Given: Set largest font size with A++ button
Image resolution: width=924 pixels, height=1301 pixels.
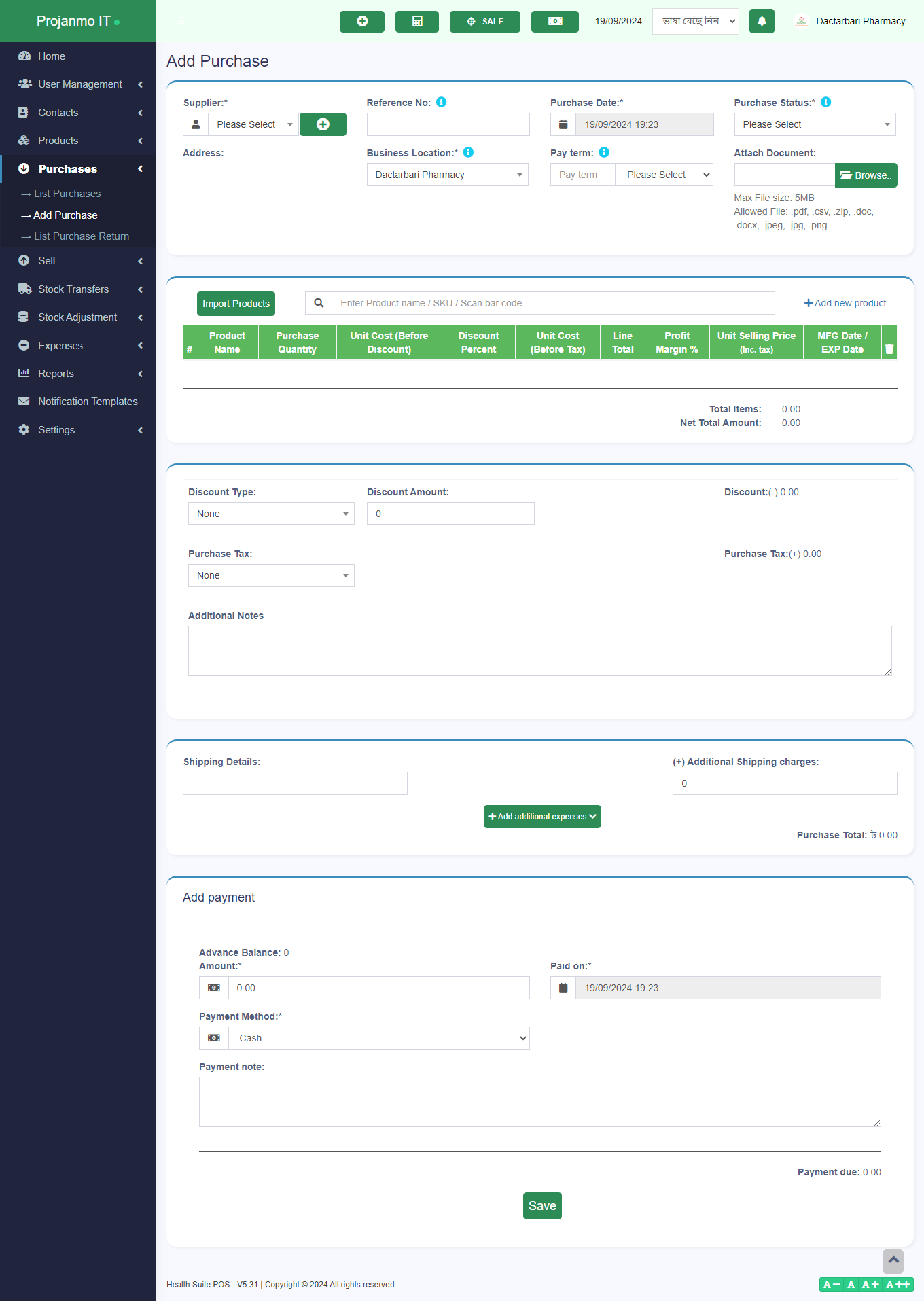Looking at the screenshot, I should tap(898, 1284).
